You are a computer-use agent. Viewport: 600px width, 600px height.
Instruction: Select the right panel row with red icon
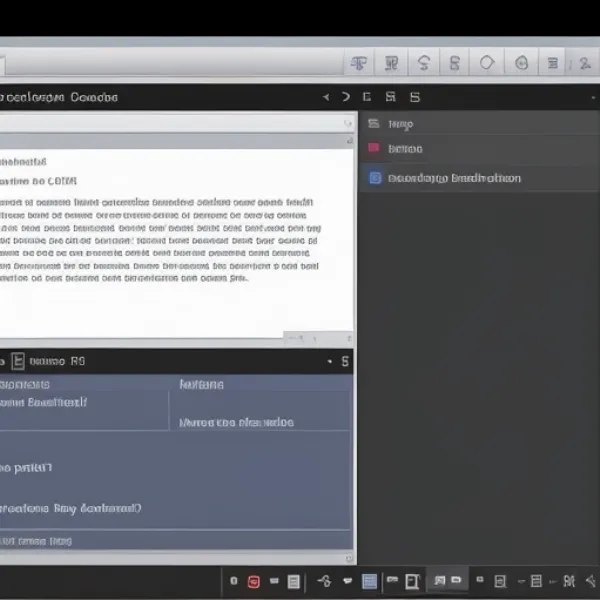(x=479, y=149)
